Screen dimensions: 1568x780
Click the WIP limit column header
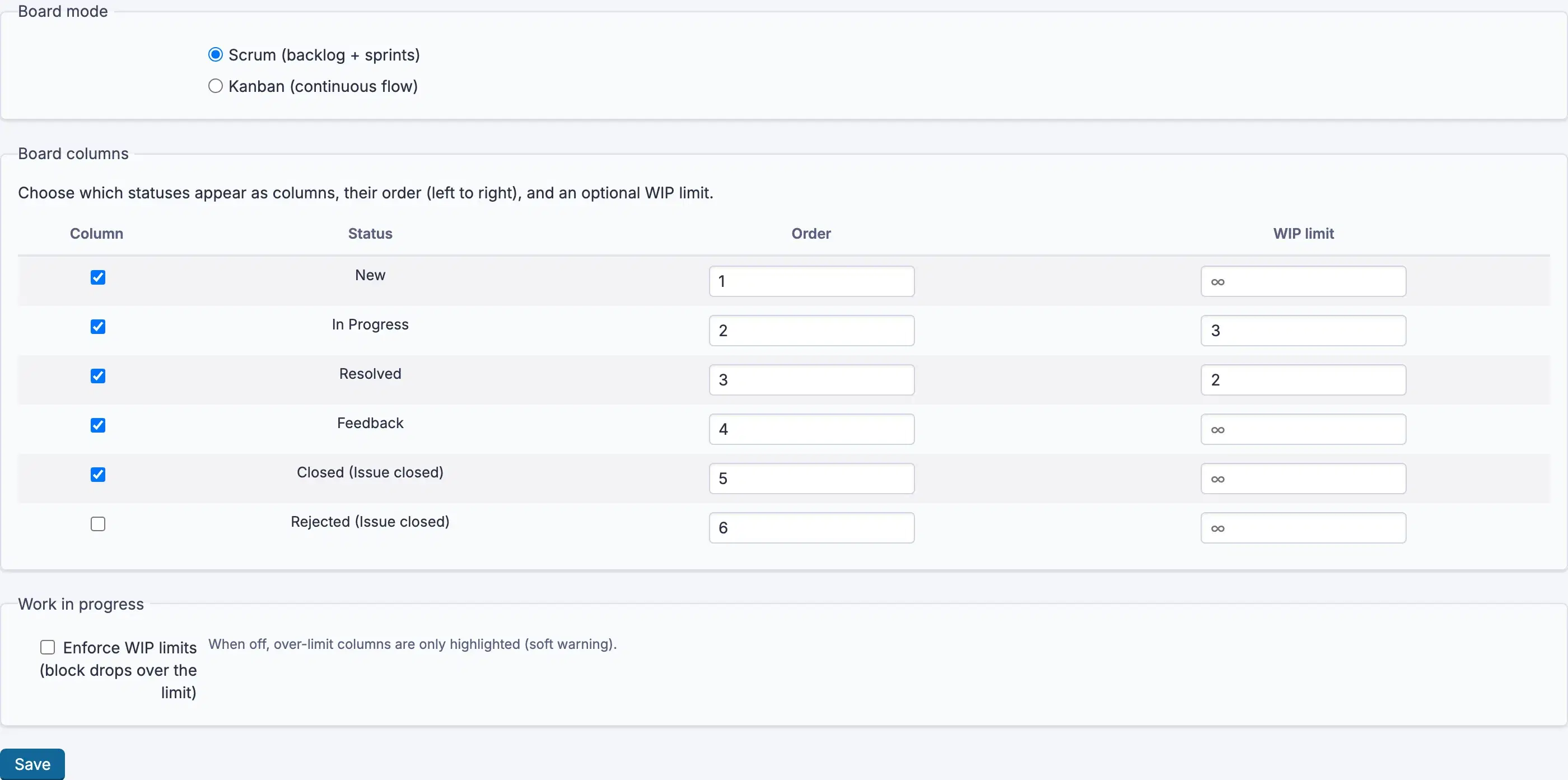tap(1303, 234)
